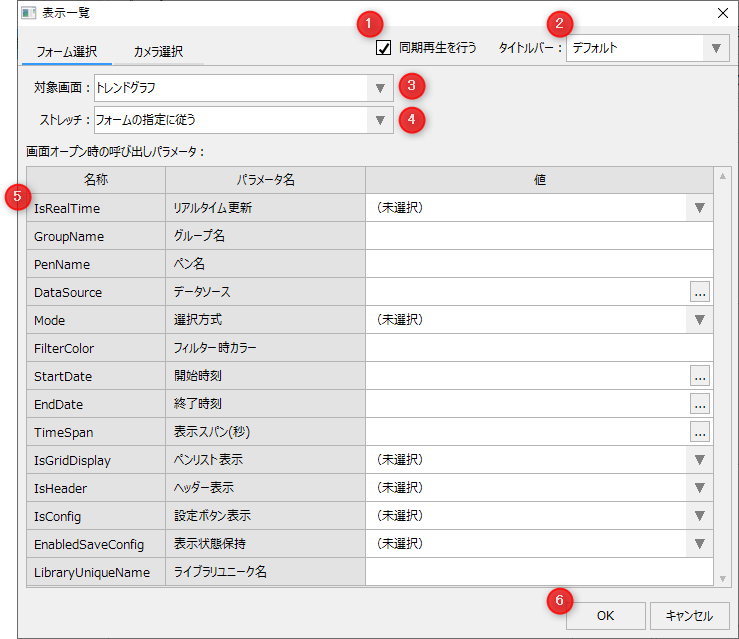Select the StartDate name cell
This screenshot has height=639, width=739.
[96, 376]
